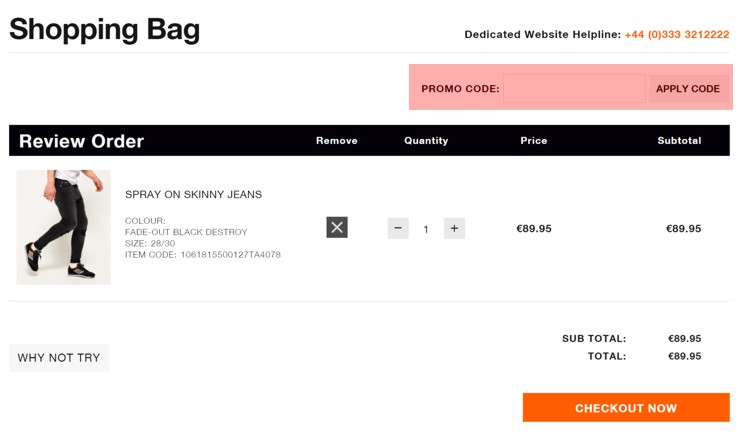Click the Remove column header

pyautogui.click(x=336, y=141)
